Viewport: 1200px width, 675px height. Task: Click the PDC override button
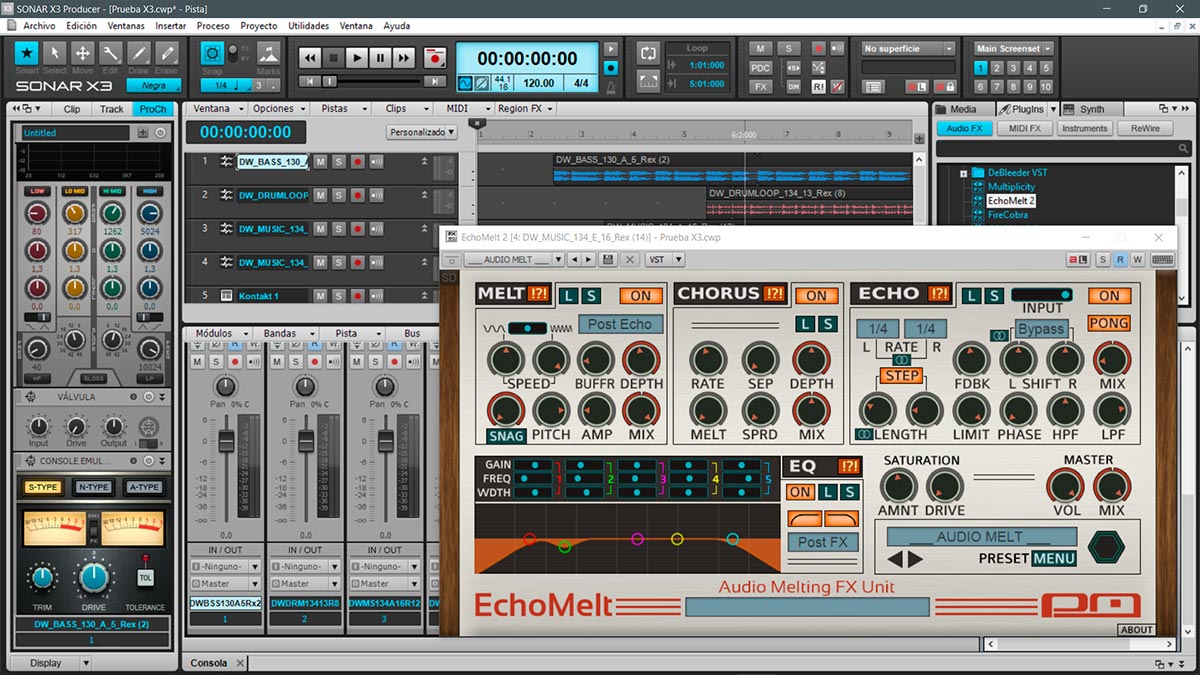[x=761, y=67]
